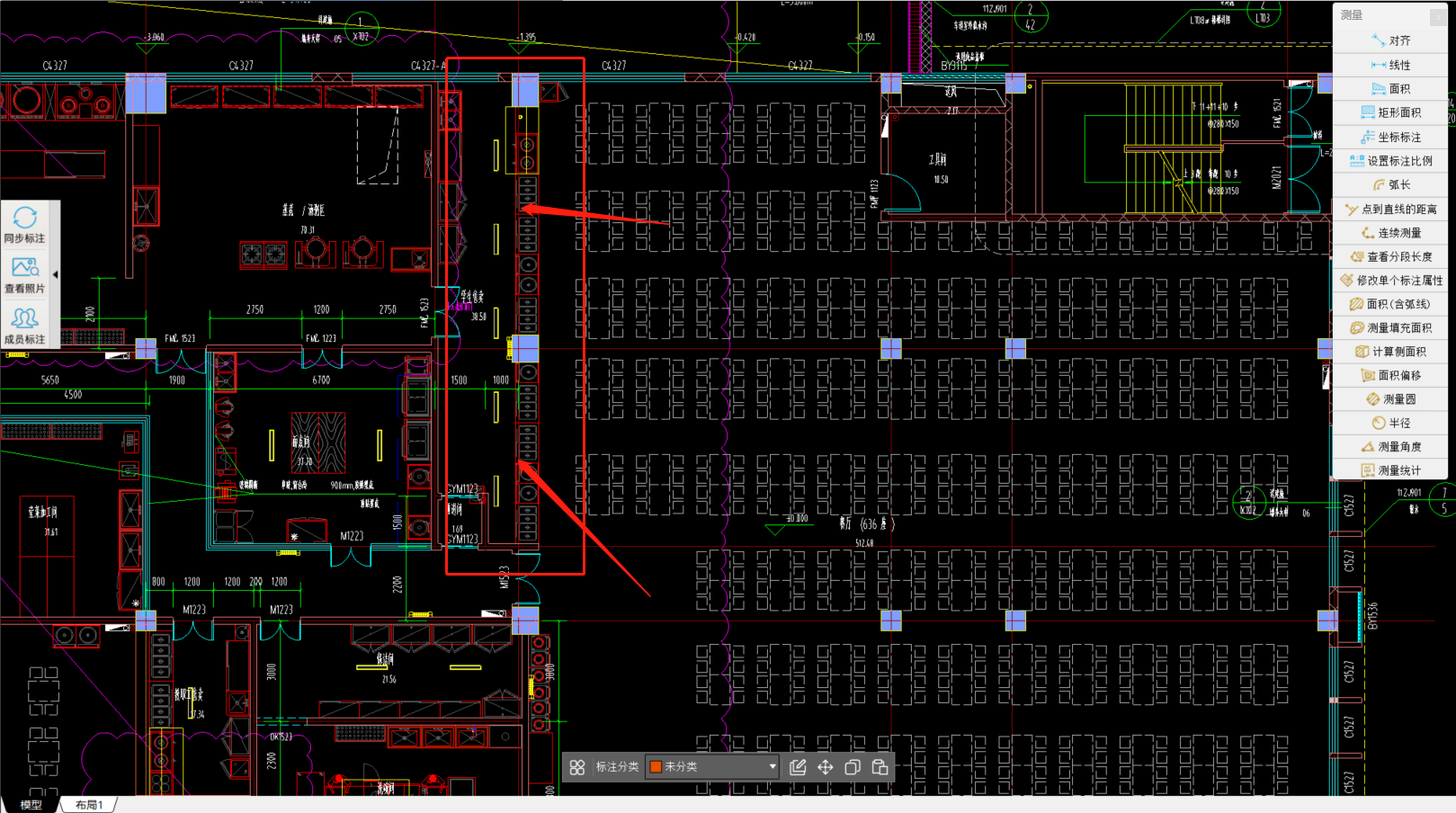
Task: Open 测量统计 measurement statistics
Action: tap(1389, 470)
